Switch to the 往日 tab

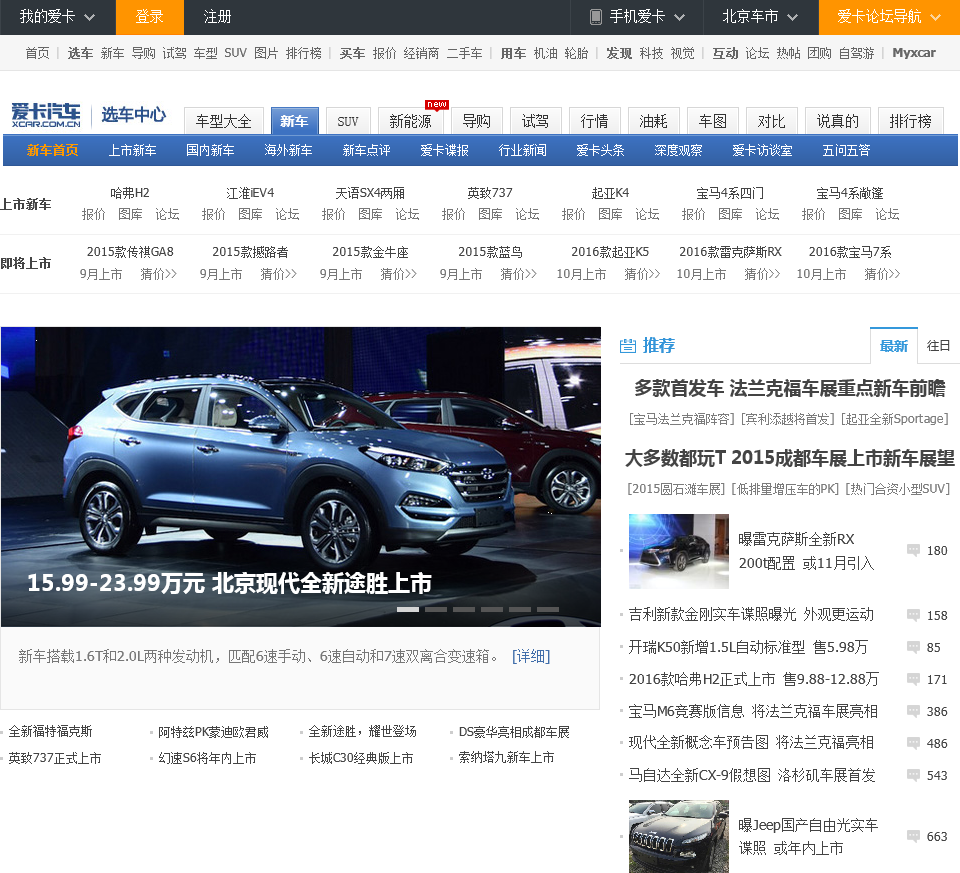pyautogui.click(x=938, y=346)
